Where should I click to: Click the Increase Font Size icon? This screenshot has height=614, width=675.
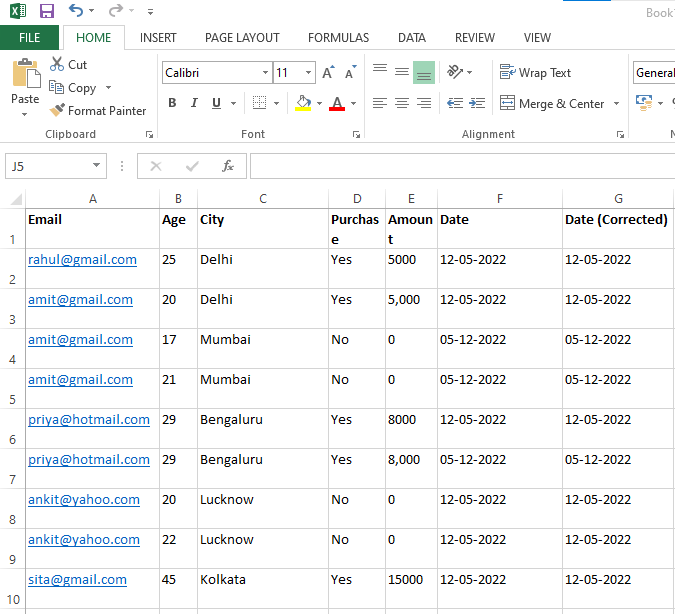pos(328,73)
